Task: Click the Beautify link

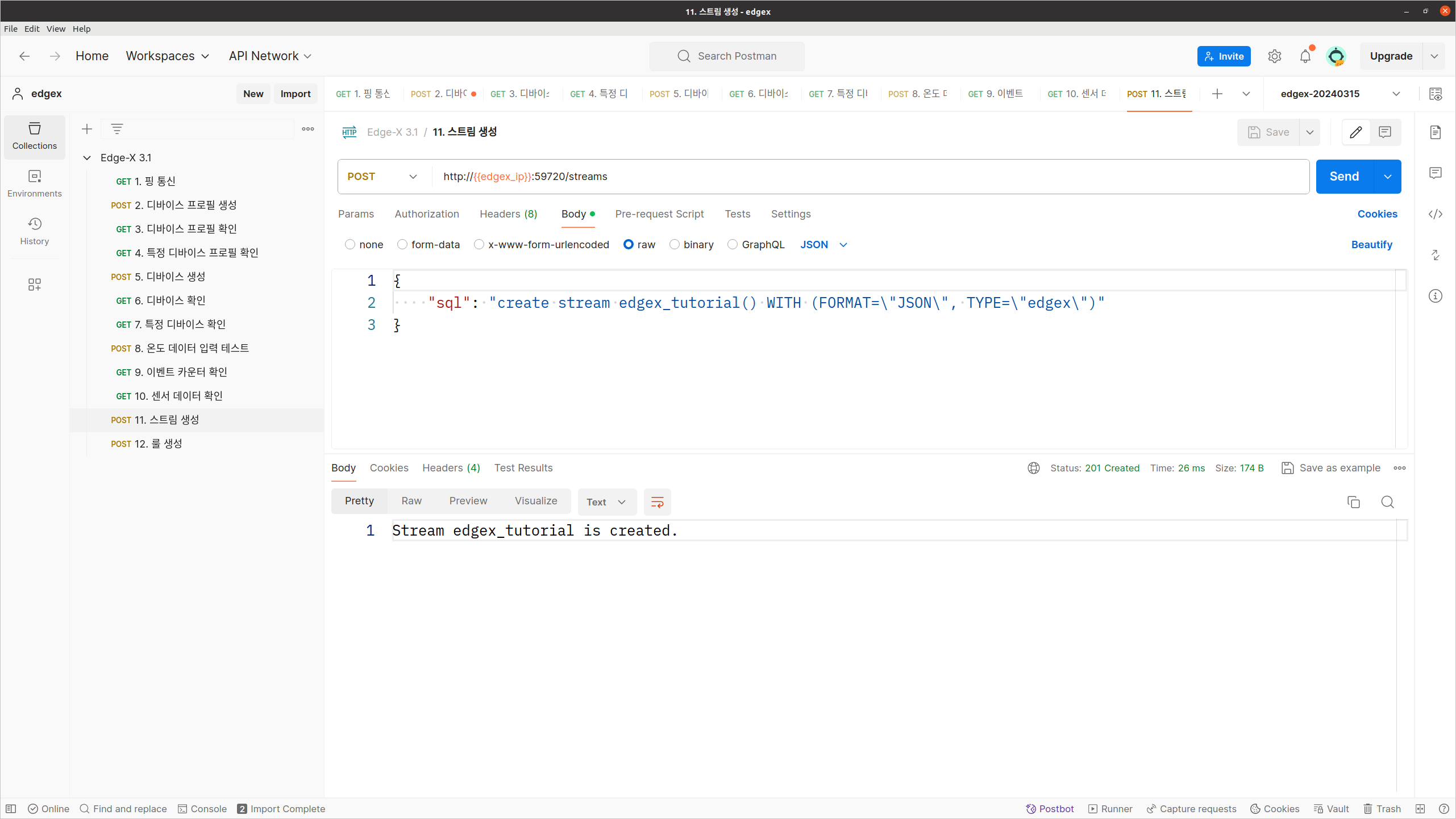Action: click(x=1371, y=245)
